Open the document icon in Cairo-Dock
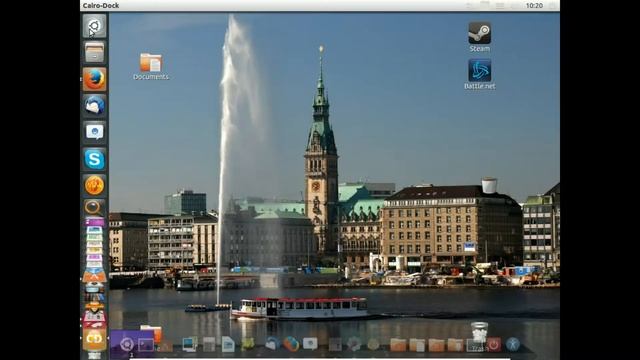The height and width of the screenshot is (360, 640). pyautogui.click(x=228, y=344)
